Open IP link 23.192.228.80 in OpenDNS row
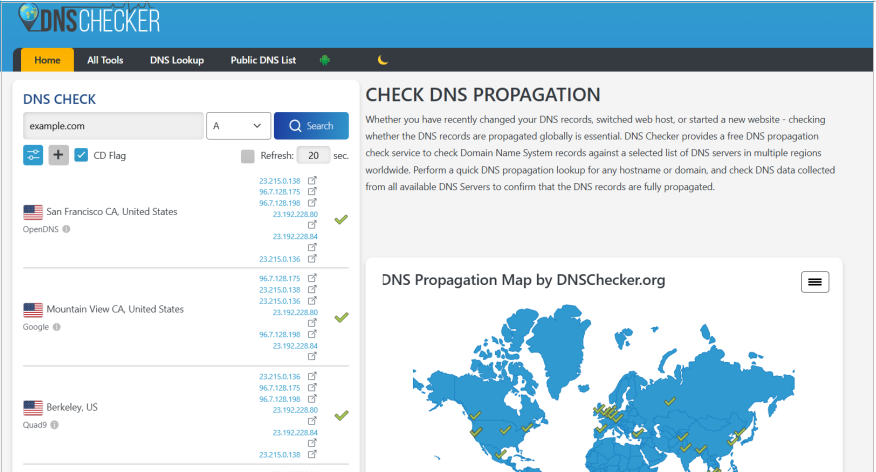876x472 pixels. point(295,214)
